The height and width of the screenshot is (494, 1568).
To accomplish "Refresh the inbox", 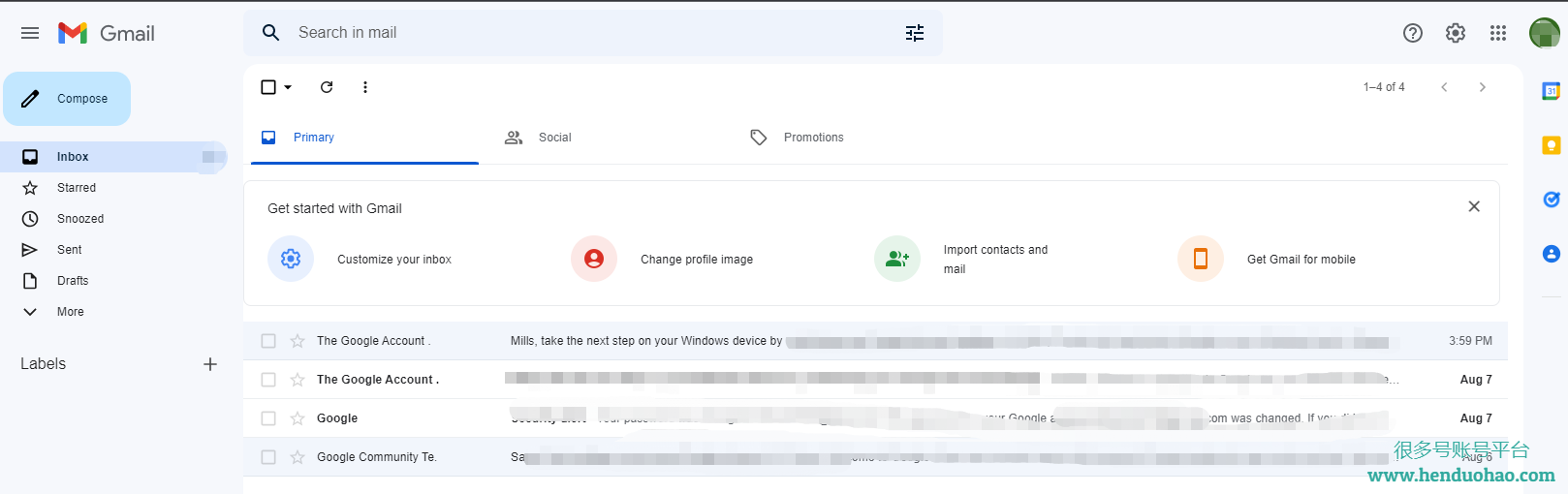I will click(x=327, y=87).
